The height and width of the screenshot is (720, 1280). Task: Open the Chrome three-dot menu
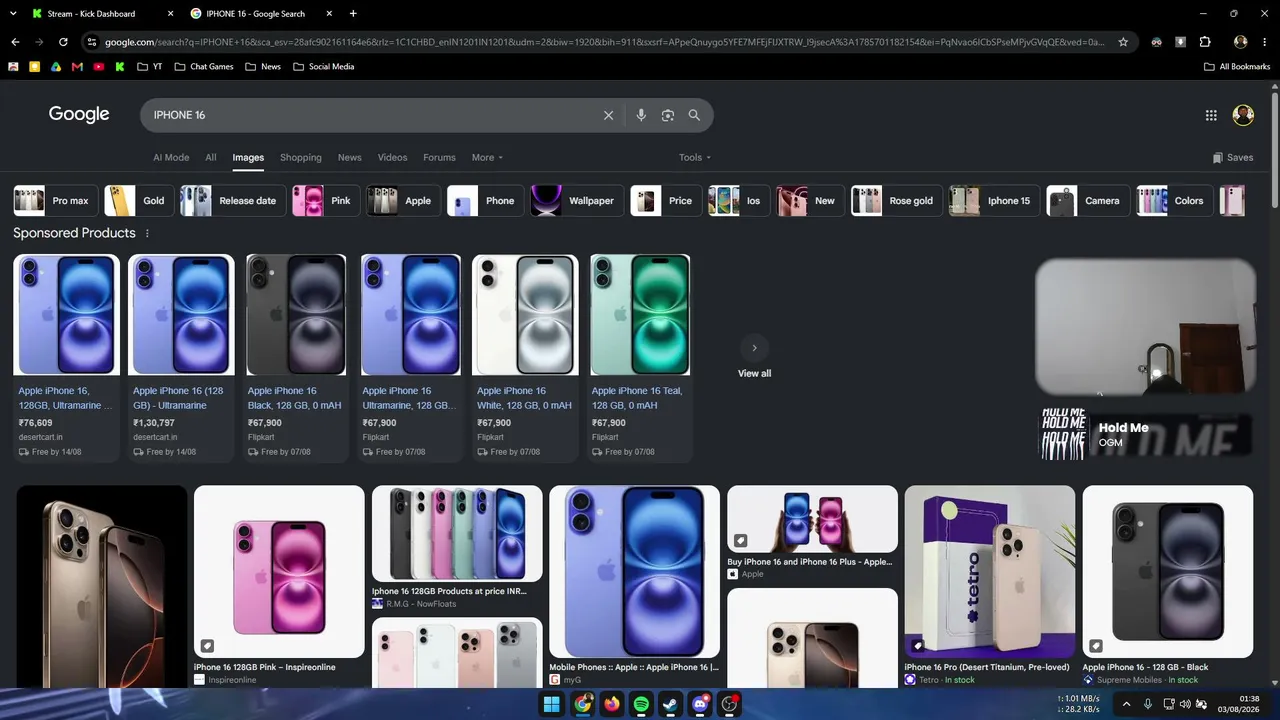click(x=1264, y=42)
